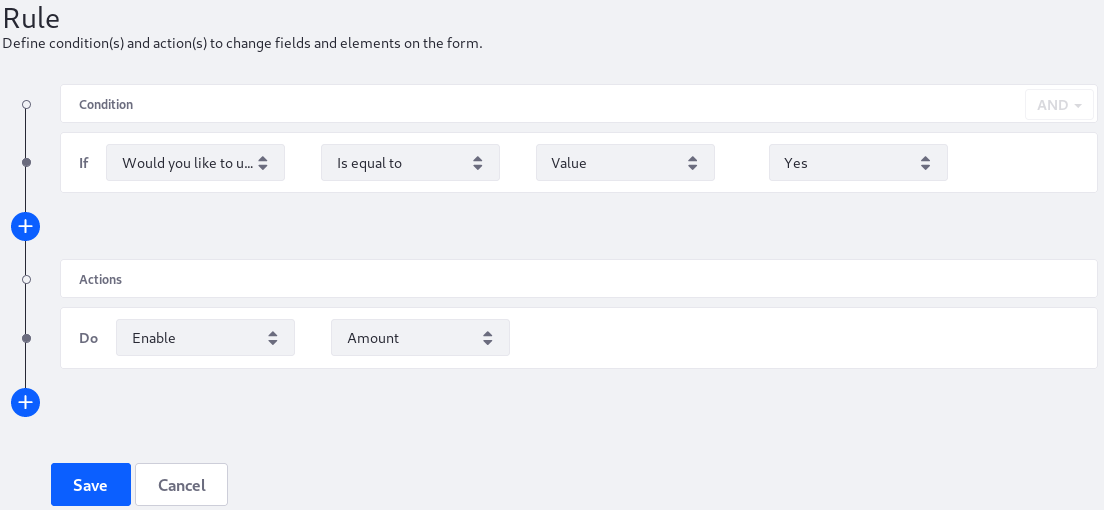Open the 'Would you like to u...' field dropdown
This screenshot has height=510, width=1104.
pyautogui.click(x=195, y=163)
